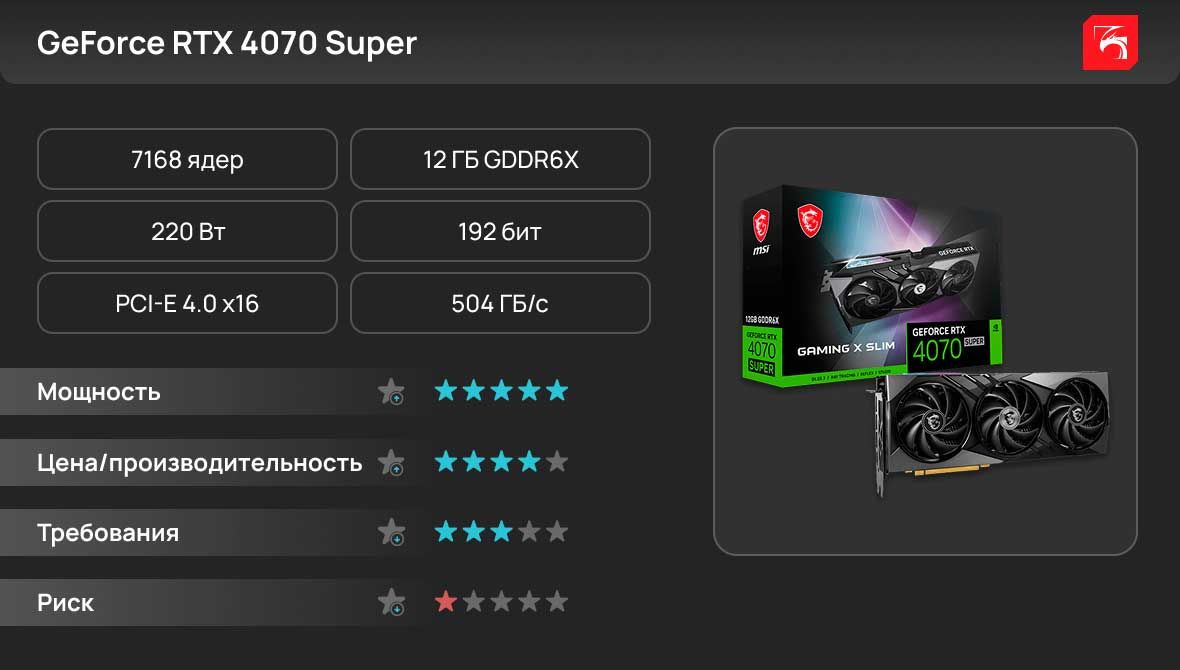Select the 192 бит bus width box

click(500, 231)
